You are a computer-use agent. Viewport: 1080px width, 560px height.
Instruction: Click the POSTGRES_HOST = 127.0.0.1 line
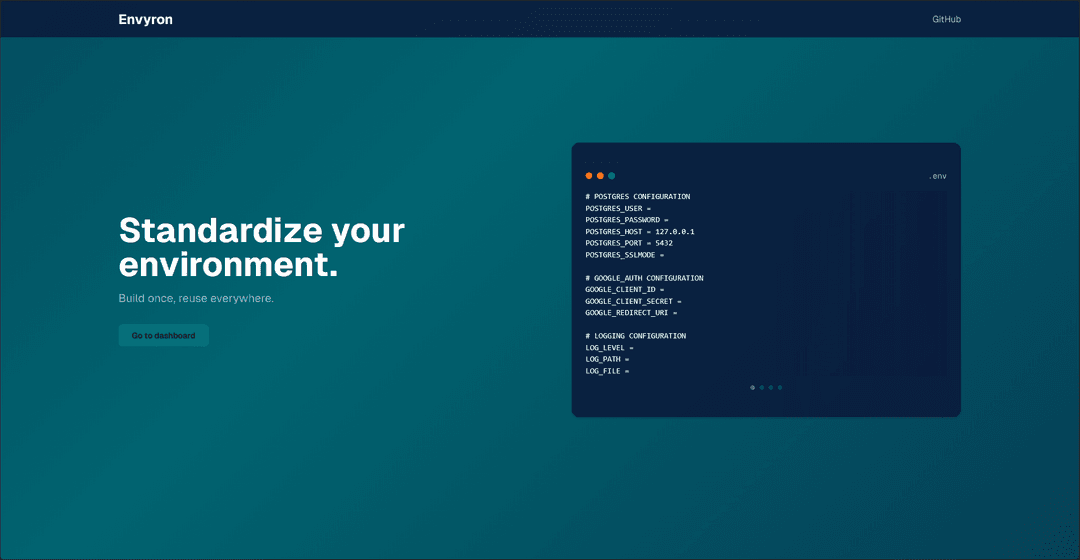640,232
